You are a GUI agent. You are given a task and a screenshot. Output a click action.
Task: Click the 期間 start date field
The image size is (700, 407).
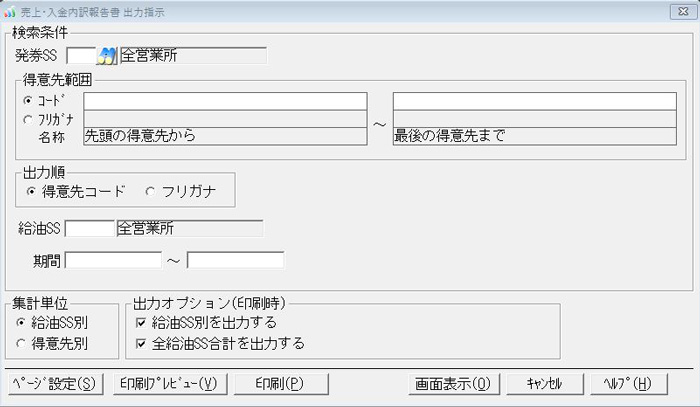point(113,260)
